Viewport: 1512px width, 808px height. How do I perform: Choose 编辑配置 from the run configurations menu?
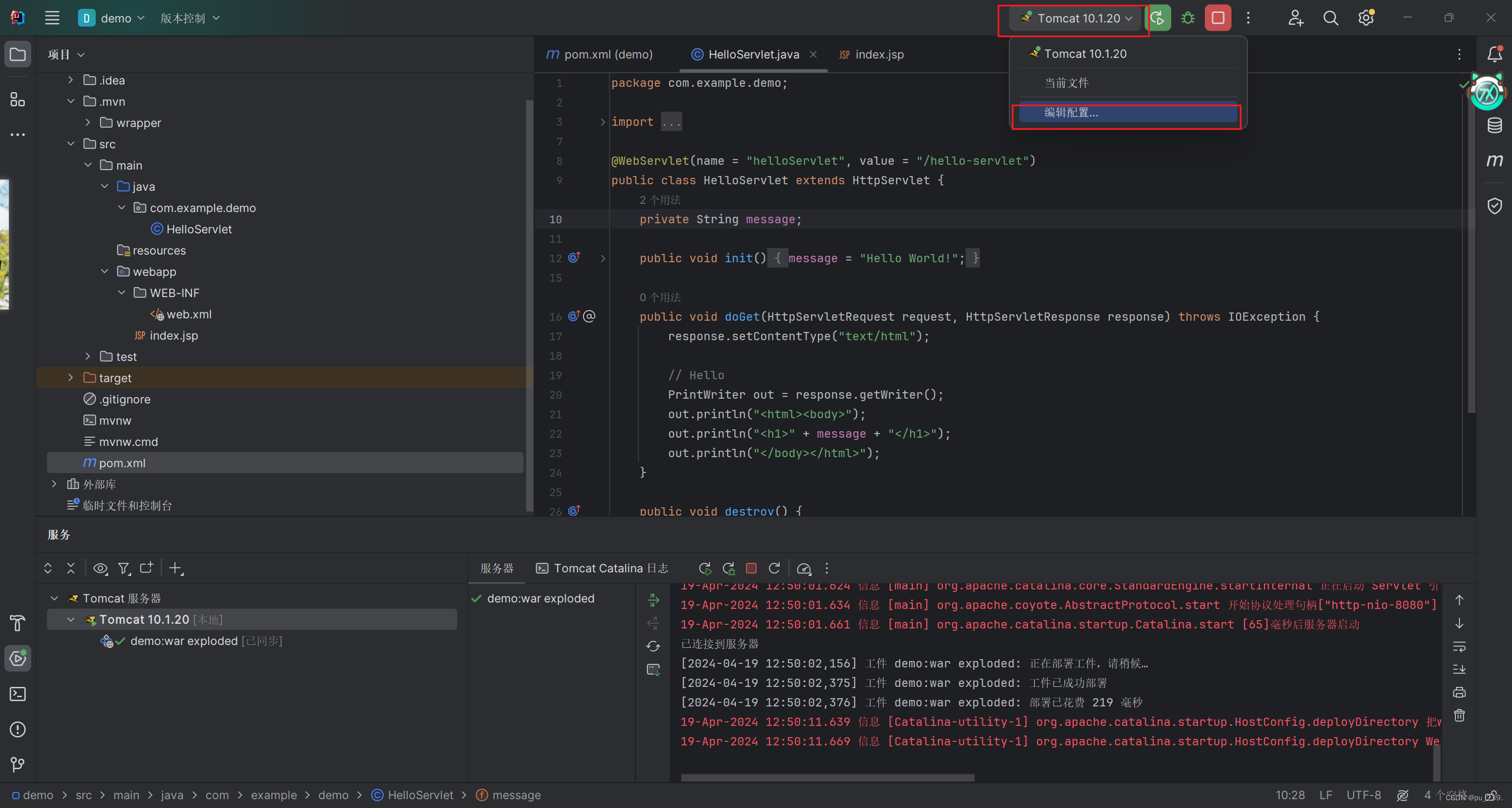[x=1070, y=112]
